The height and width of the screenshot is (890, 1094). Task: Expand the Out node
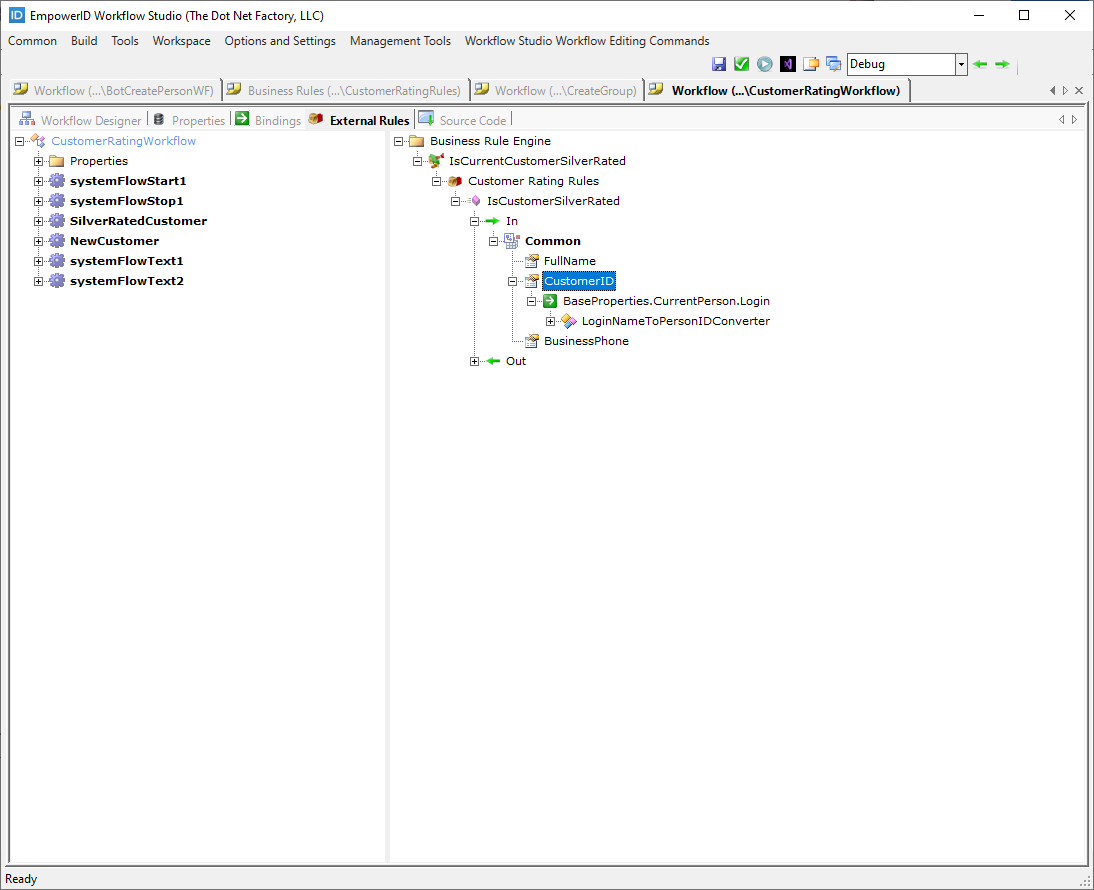tap(474, 361)
